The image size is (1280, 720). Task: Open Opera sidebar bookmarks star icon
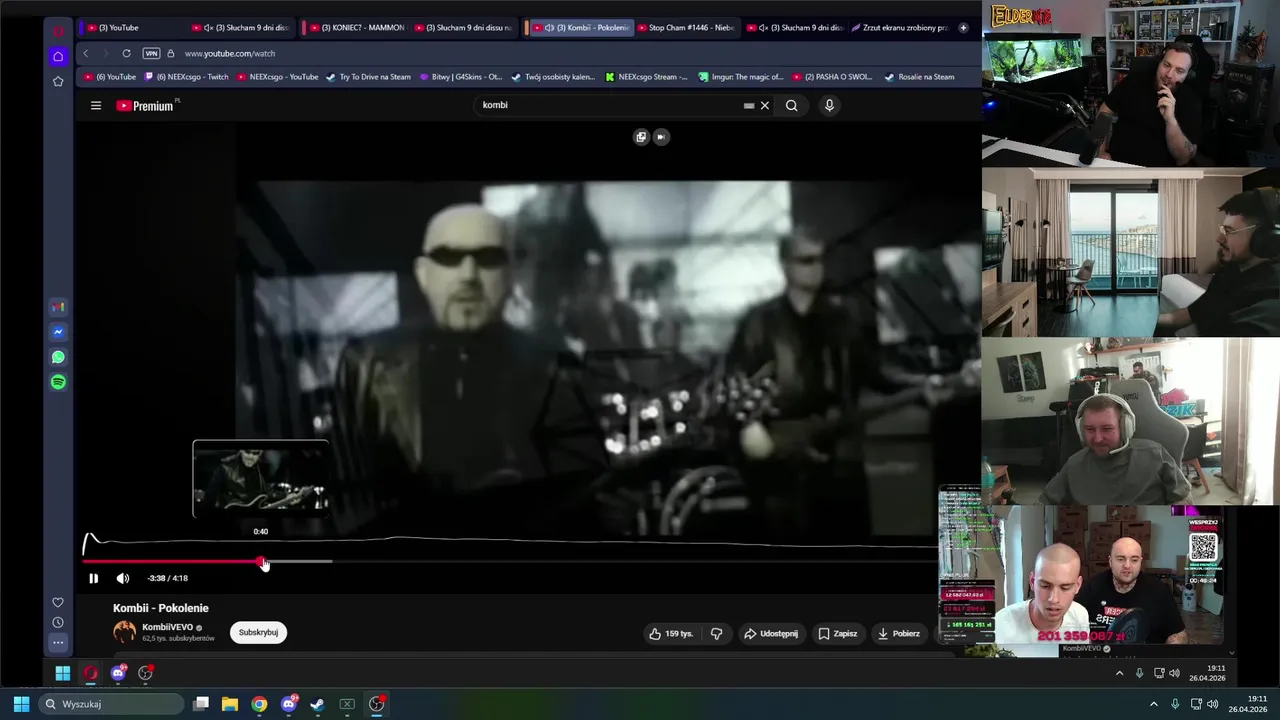coord(58,81)
